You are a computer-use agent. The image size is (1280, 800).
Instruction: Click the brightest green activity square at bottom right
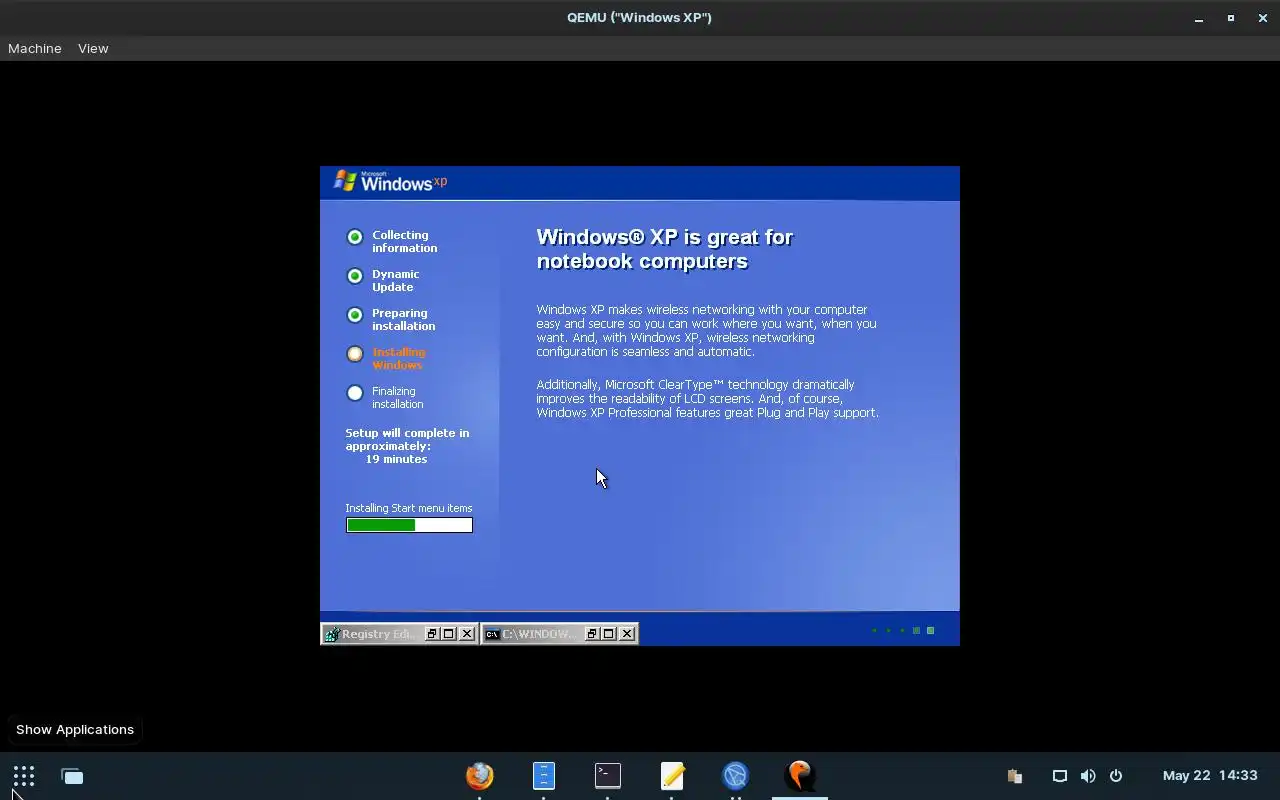pyautogui.click(x=931, y=631)
